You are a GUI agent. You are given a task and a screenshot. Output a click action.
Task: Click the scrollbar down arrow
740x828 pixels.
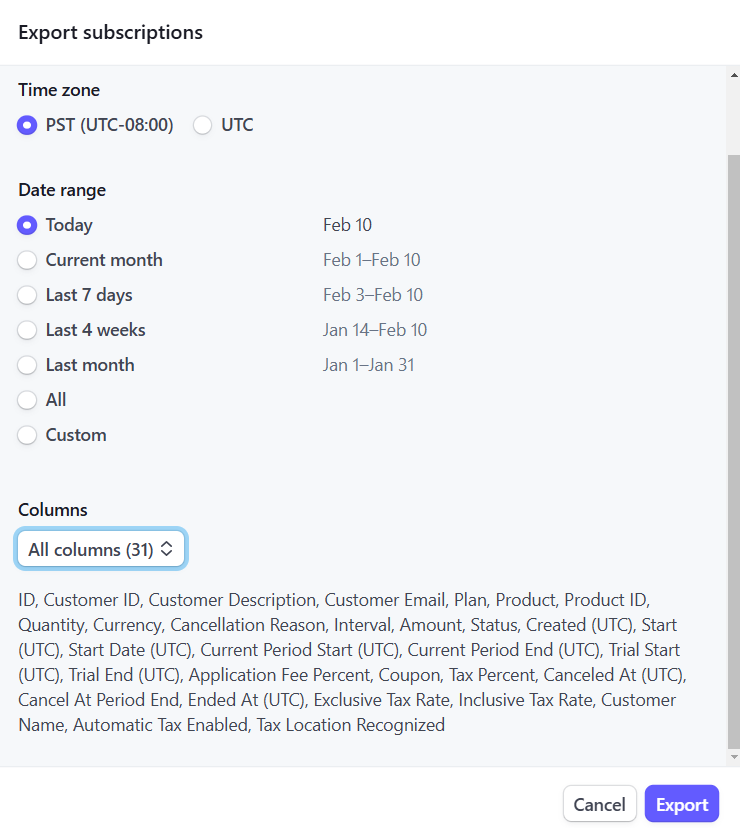(x=733, y=758)
